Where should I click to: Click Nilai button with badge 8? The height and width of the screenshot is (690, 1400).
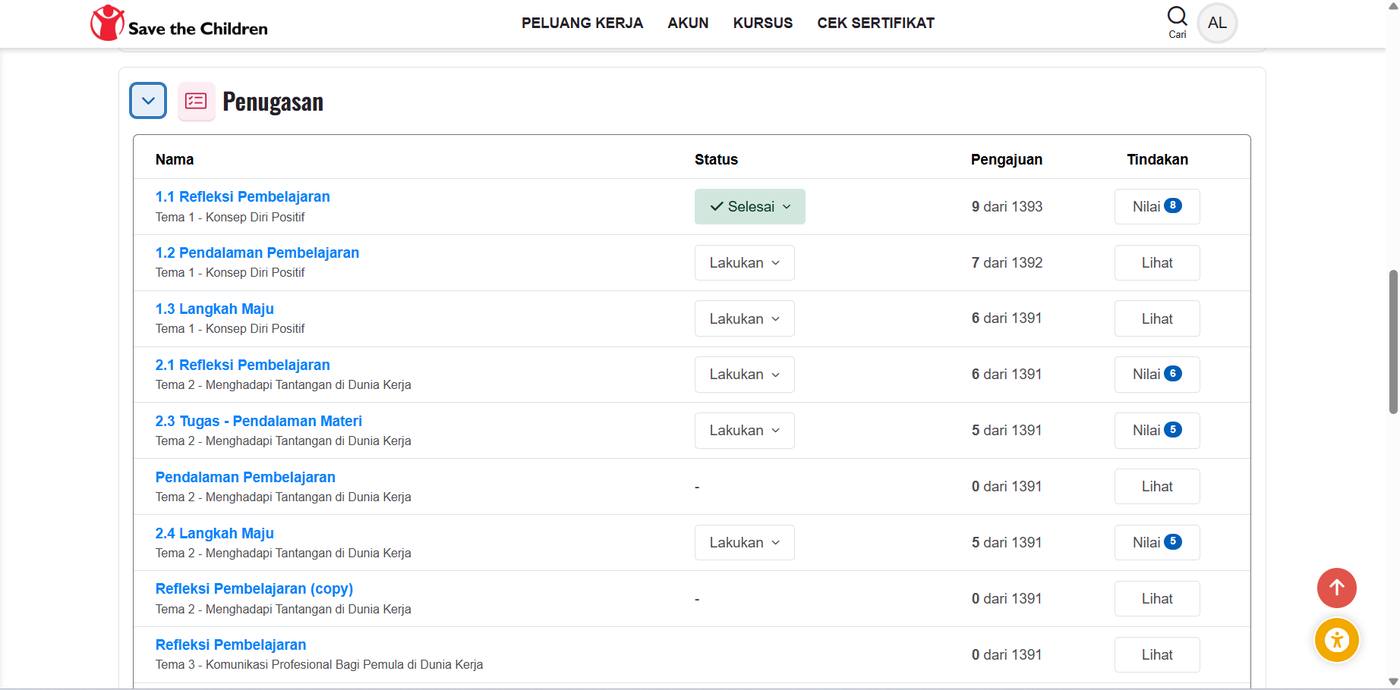click(1157, 207)
